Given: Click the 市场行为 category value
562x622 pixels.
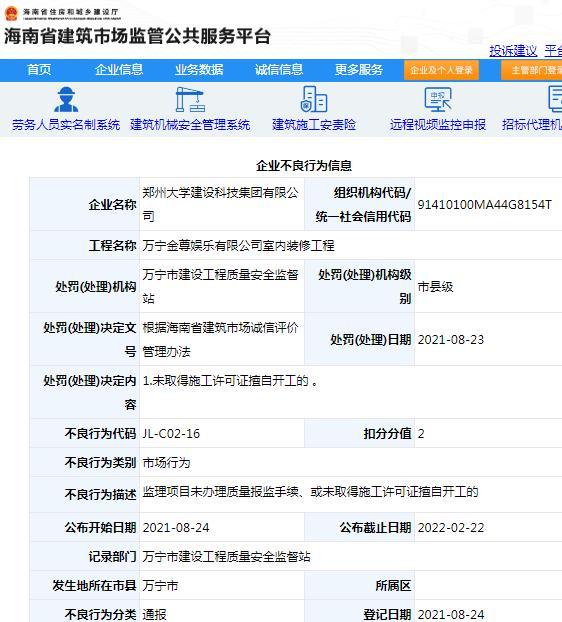Looking at the screenshot, I should click(x=166, y=463).
